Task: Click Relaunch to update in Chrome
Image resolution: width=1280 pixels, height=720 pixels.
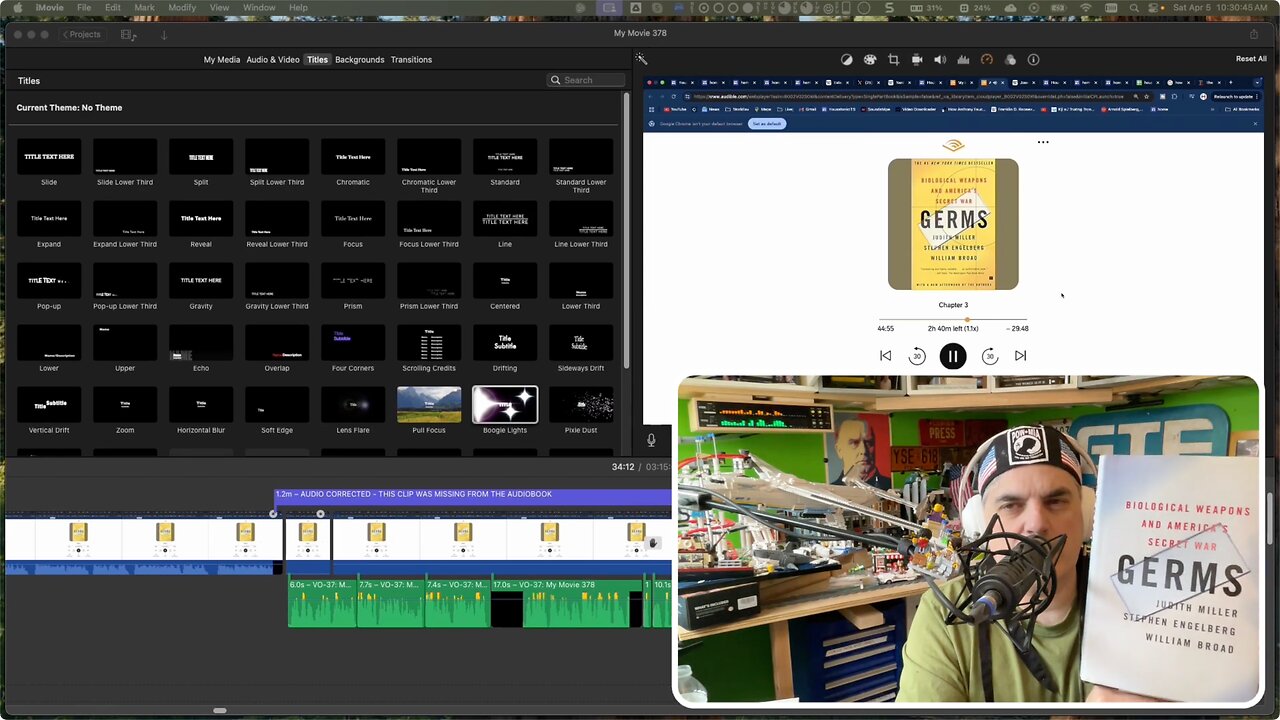Action: [x=1235, y=96]
